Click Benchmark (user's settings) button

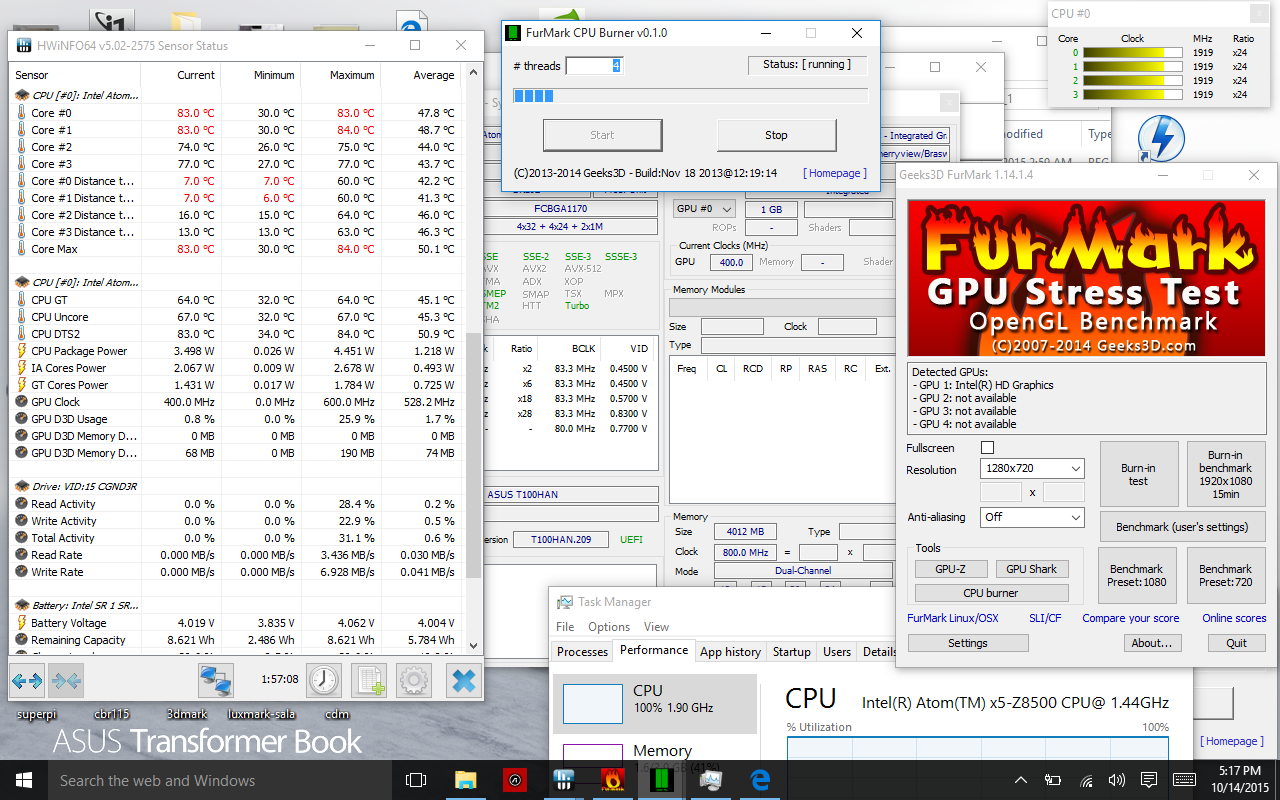1182,527
